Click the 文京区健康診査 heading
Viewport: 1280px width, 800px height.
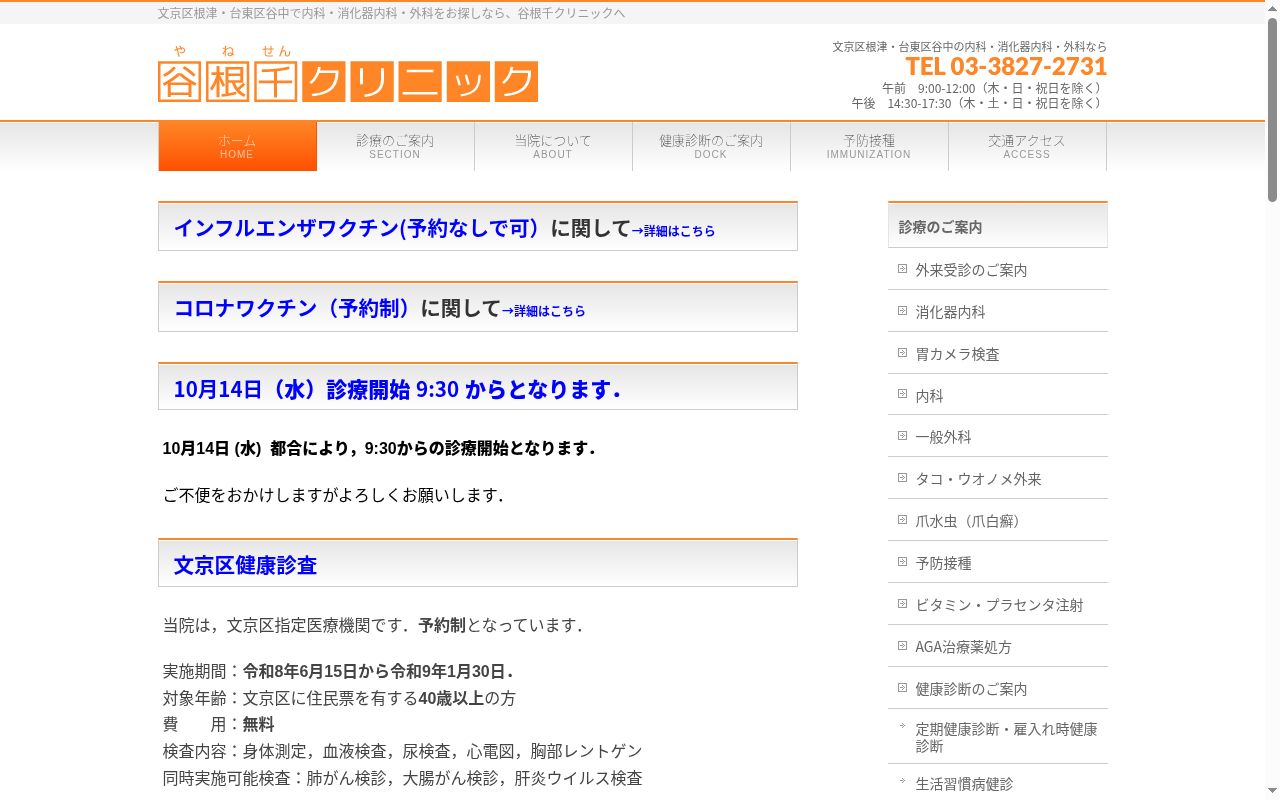tap(245, 565)
